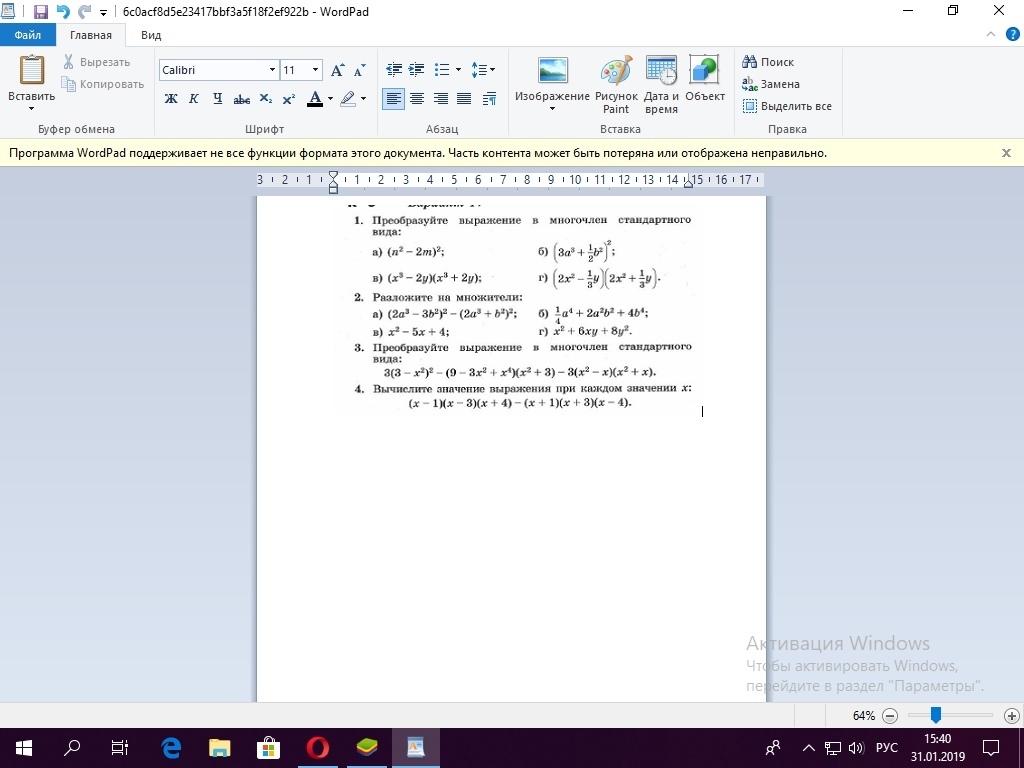Increase font size with grow font icon

point(337,70)
